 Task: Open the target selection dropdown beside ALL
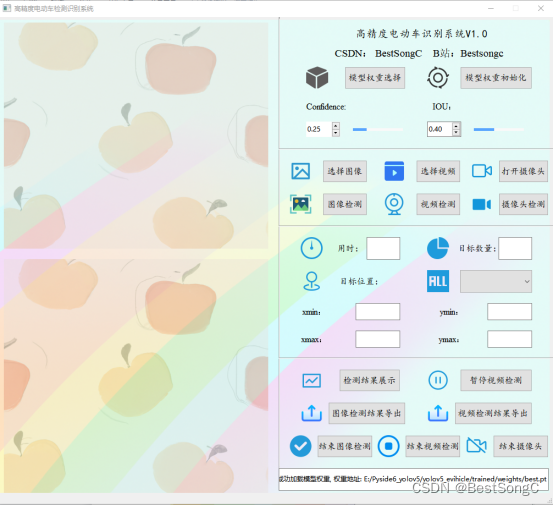pos(496,281)
